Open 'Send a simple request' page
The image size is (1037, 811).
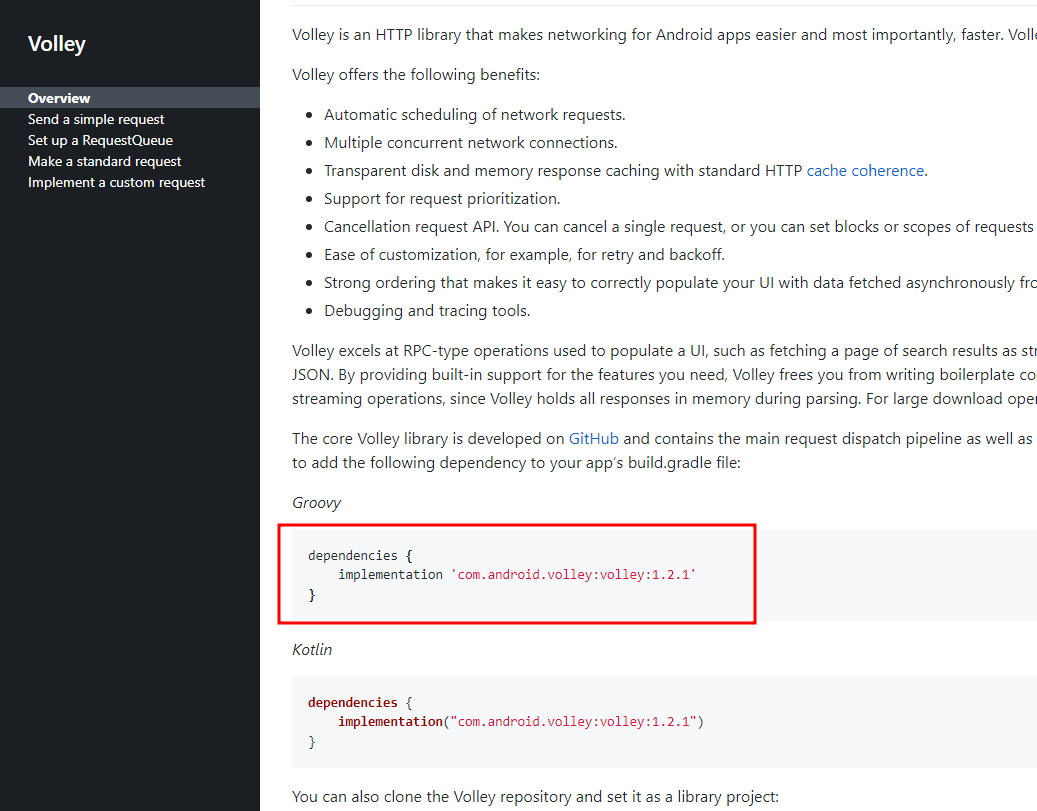(x=96, y=119)
